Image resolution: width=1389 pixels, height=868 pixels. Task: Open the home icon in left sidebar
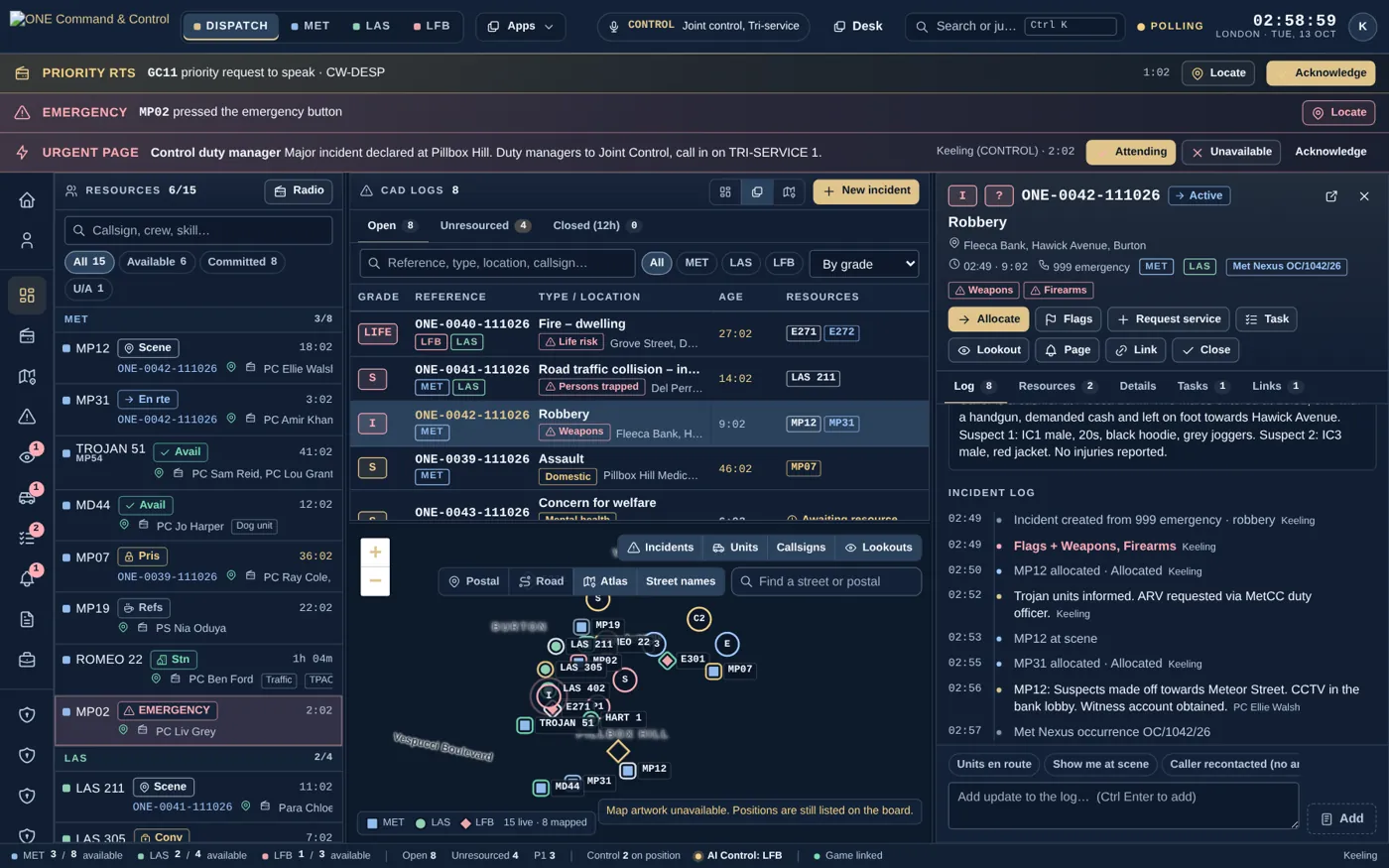tap(27, 200)
